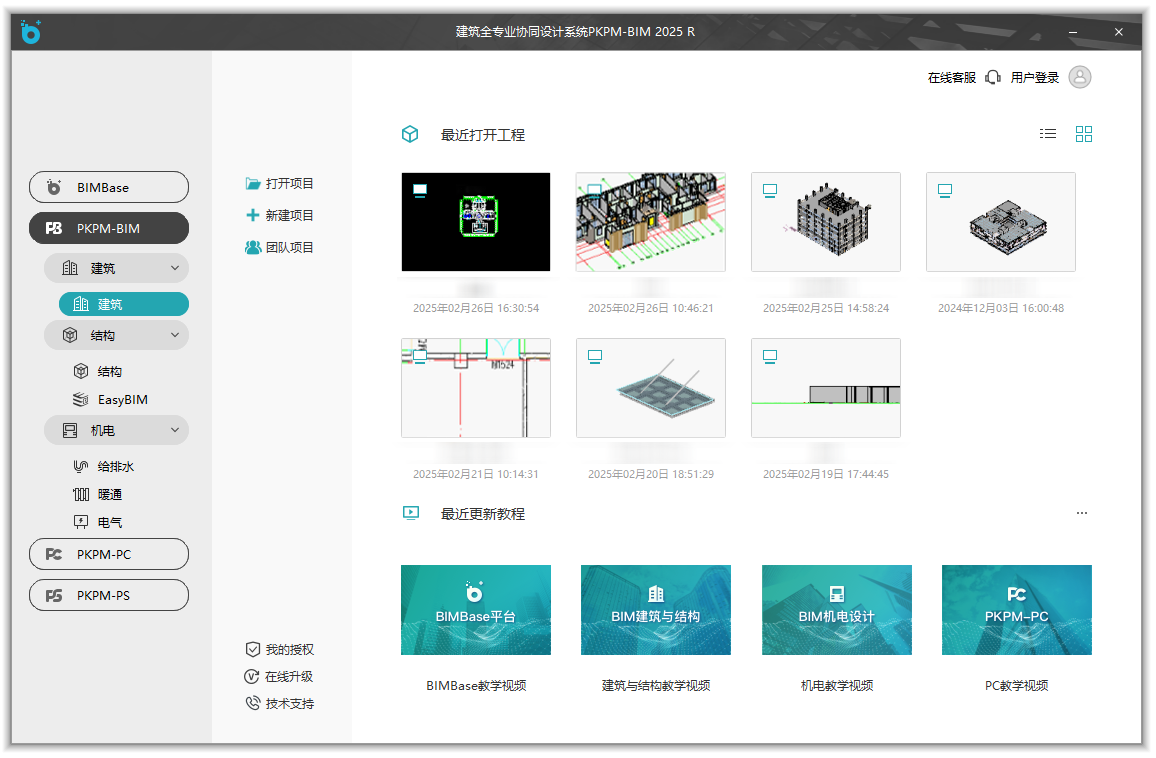Open Team Project people icon

pos(253,247)
